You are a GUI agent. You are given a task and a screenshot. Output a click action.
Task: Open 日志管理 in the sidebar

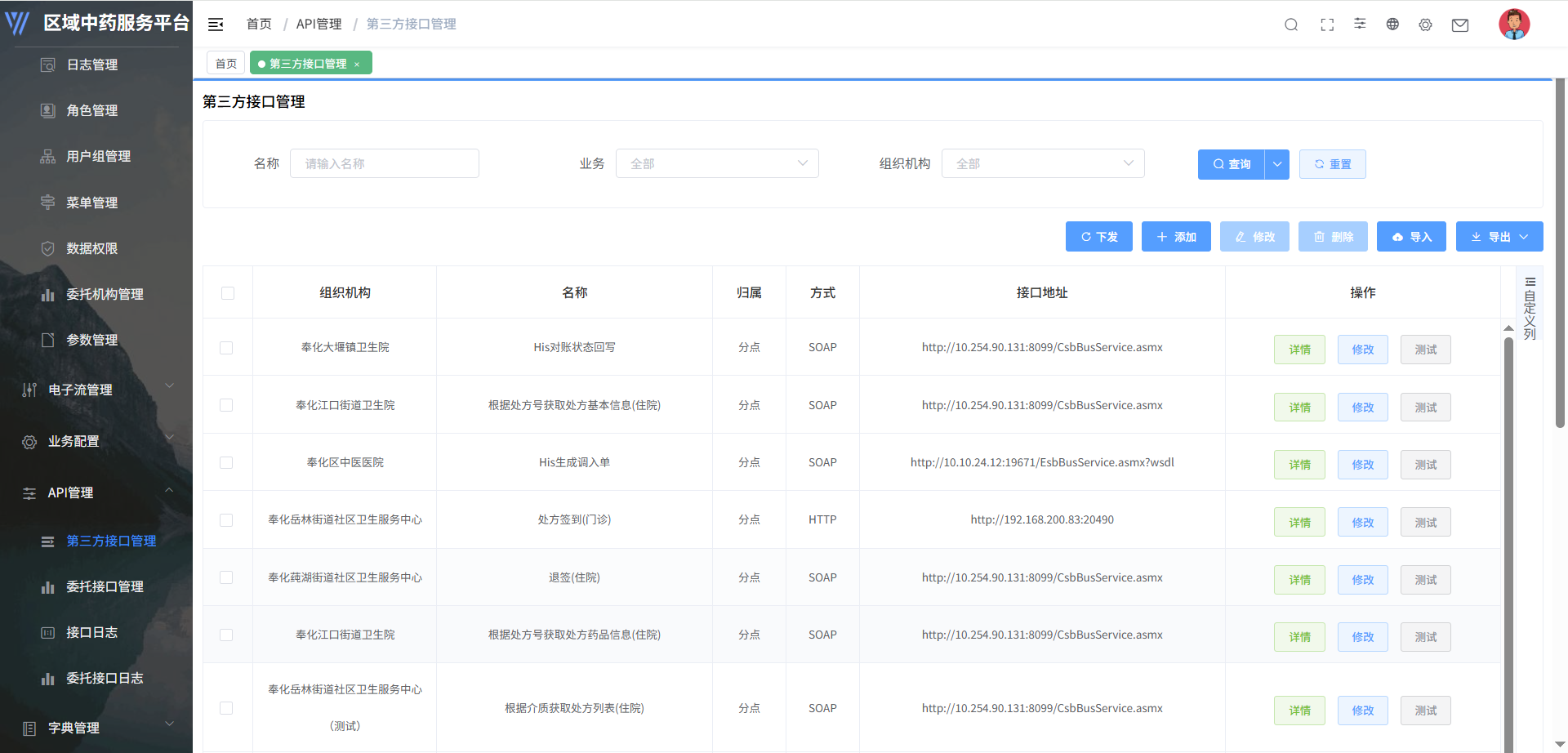coord(92,65)
